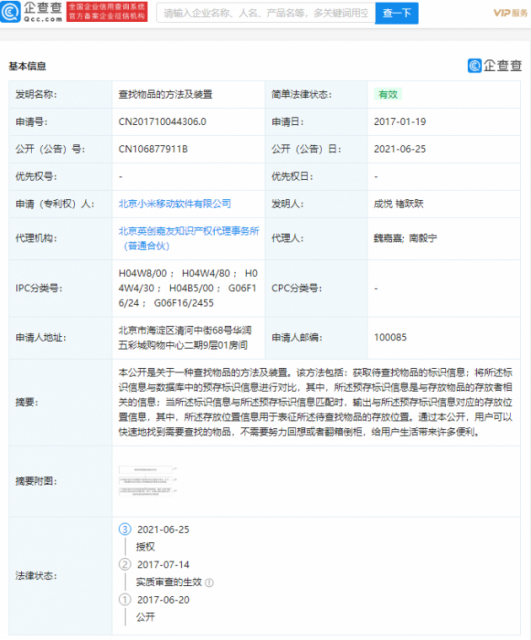
Task: Click publication number CN106877911B
Action: [x=153, y=149]
